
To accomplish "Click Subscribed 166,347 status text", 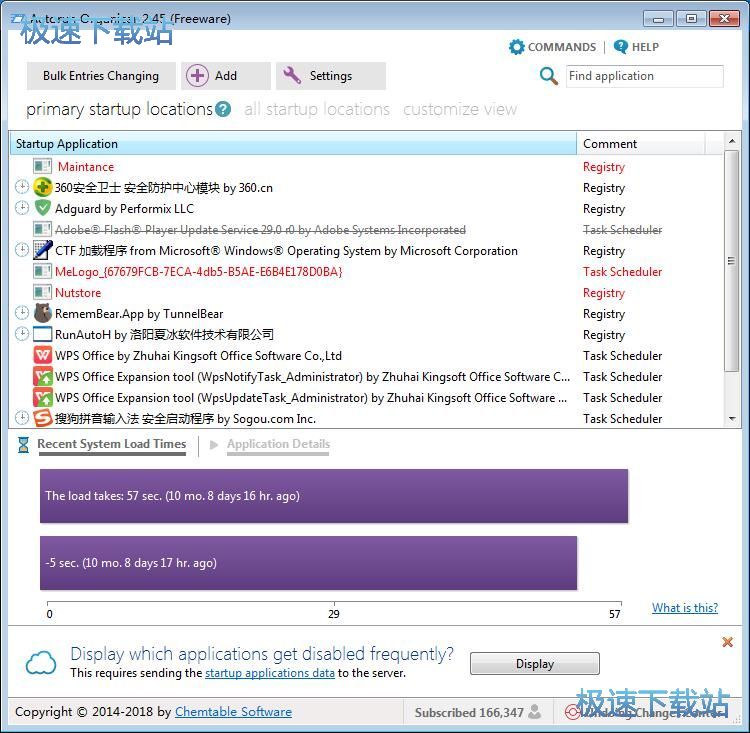I will tap(469, 712).
